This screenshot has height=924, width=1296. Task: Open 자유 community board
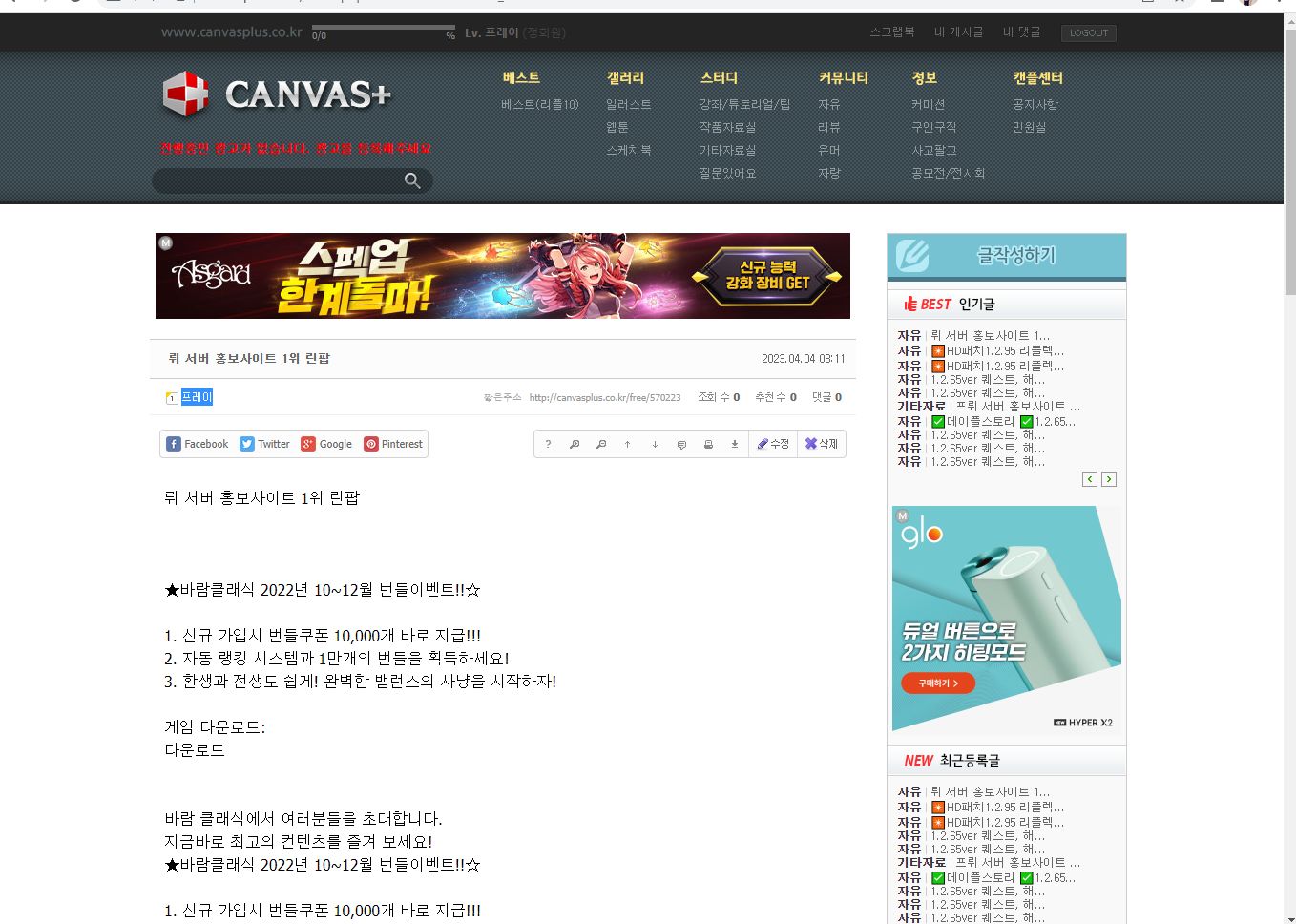(x=829, y=105)
